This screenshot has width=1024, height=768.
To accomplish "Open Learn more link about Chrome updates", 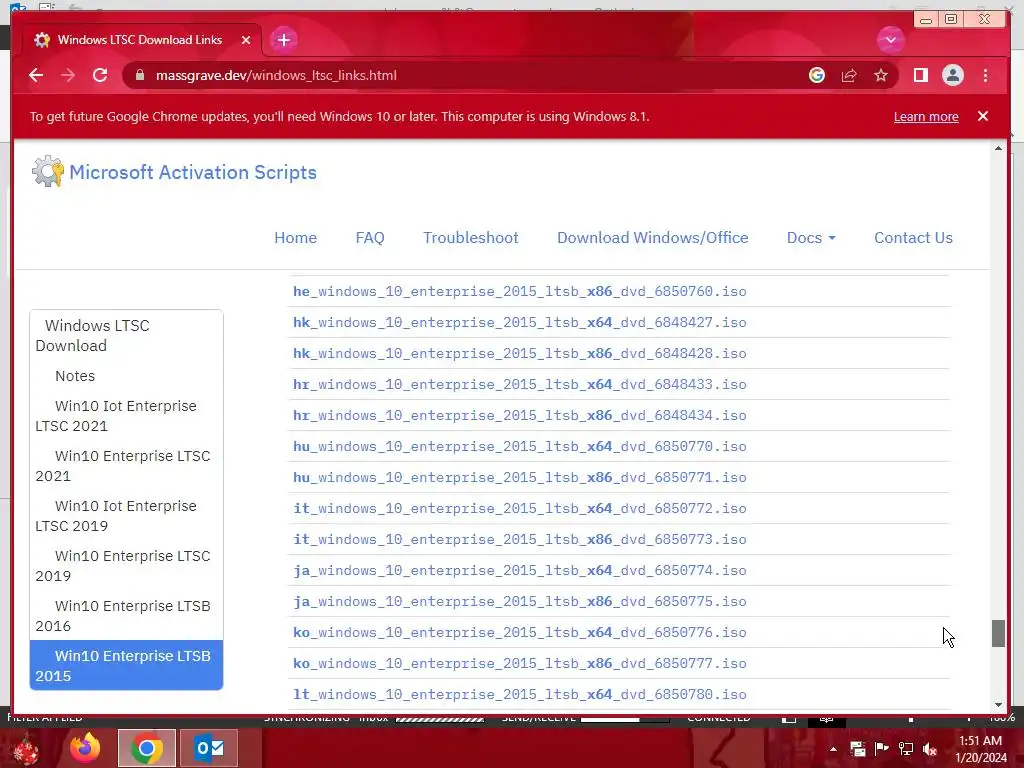I will (926, 116).
